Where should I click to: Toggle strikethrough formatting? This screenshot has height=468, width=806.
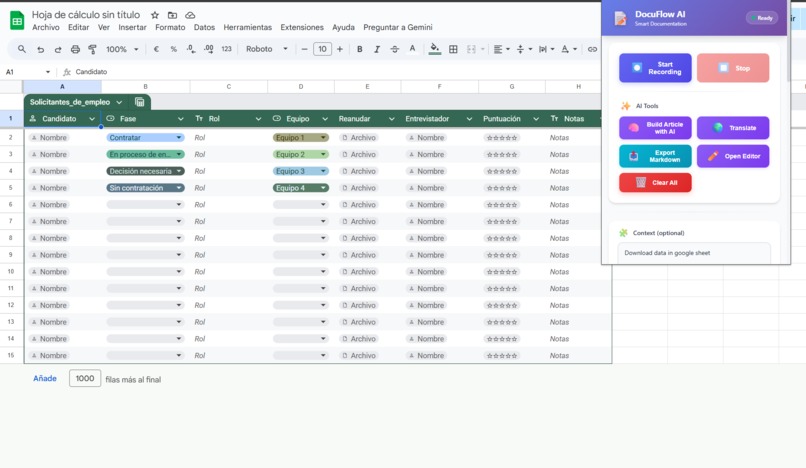(394, 49)
